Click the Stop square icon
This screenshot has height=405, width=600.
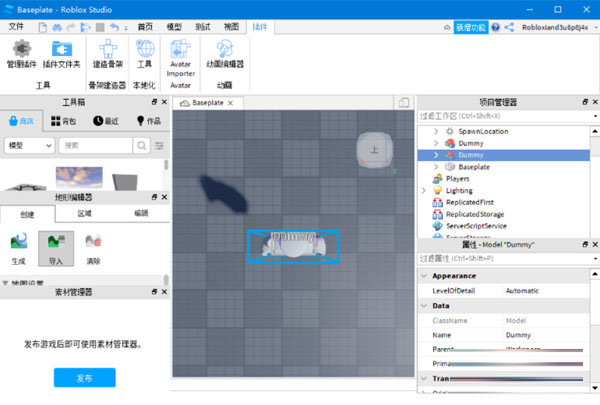tap(100, 27)
